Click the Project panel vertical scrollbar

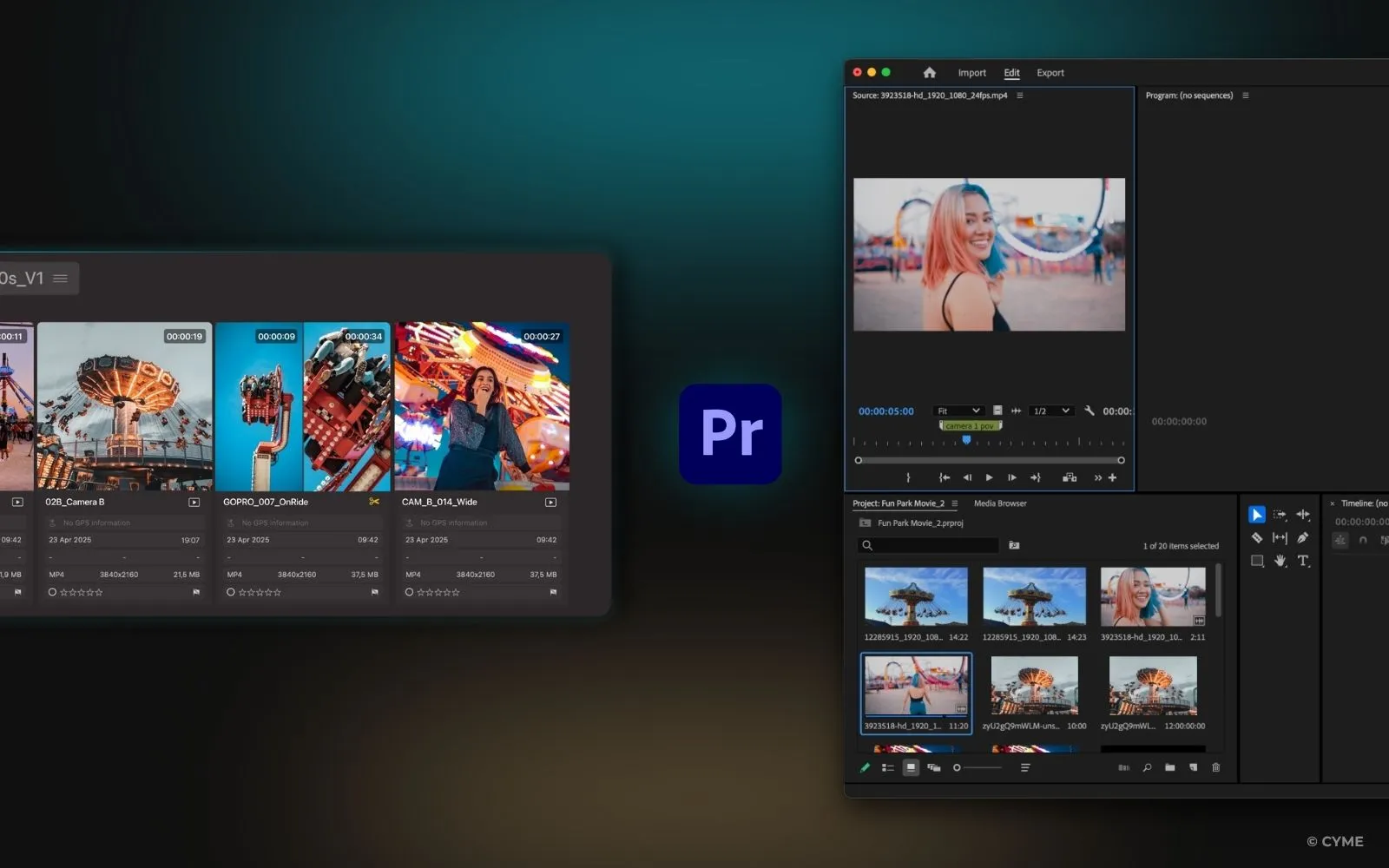tap(1219, 590)
